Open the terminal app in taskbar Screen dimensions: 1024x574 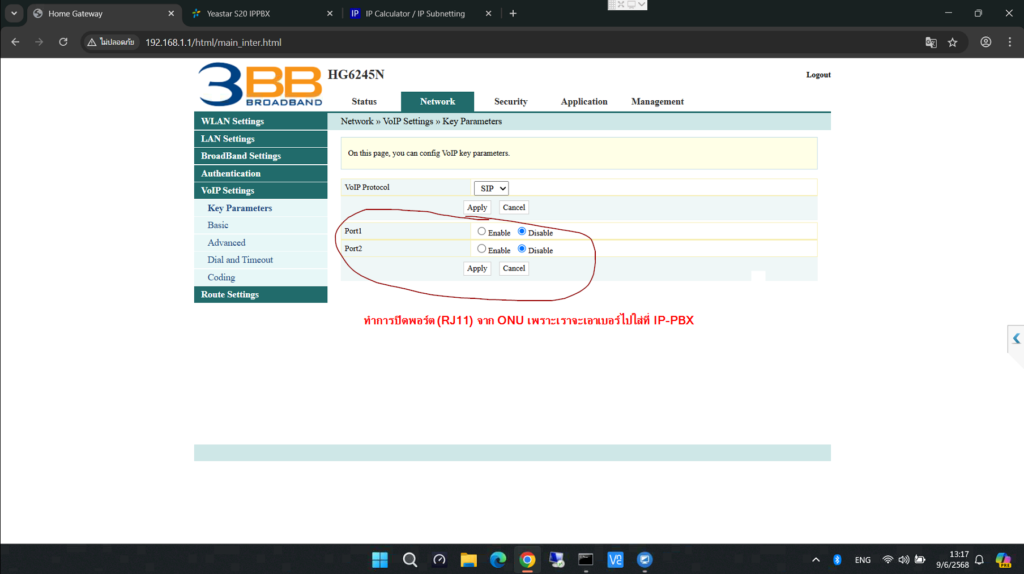coord(586,560)
